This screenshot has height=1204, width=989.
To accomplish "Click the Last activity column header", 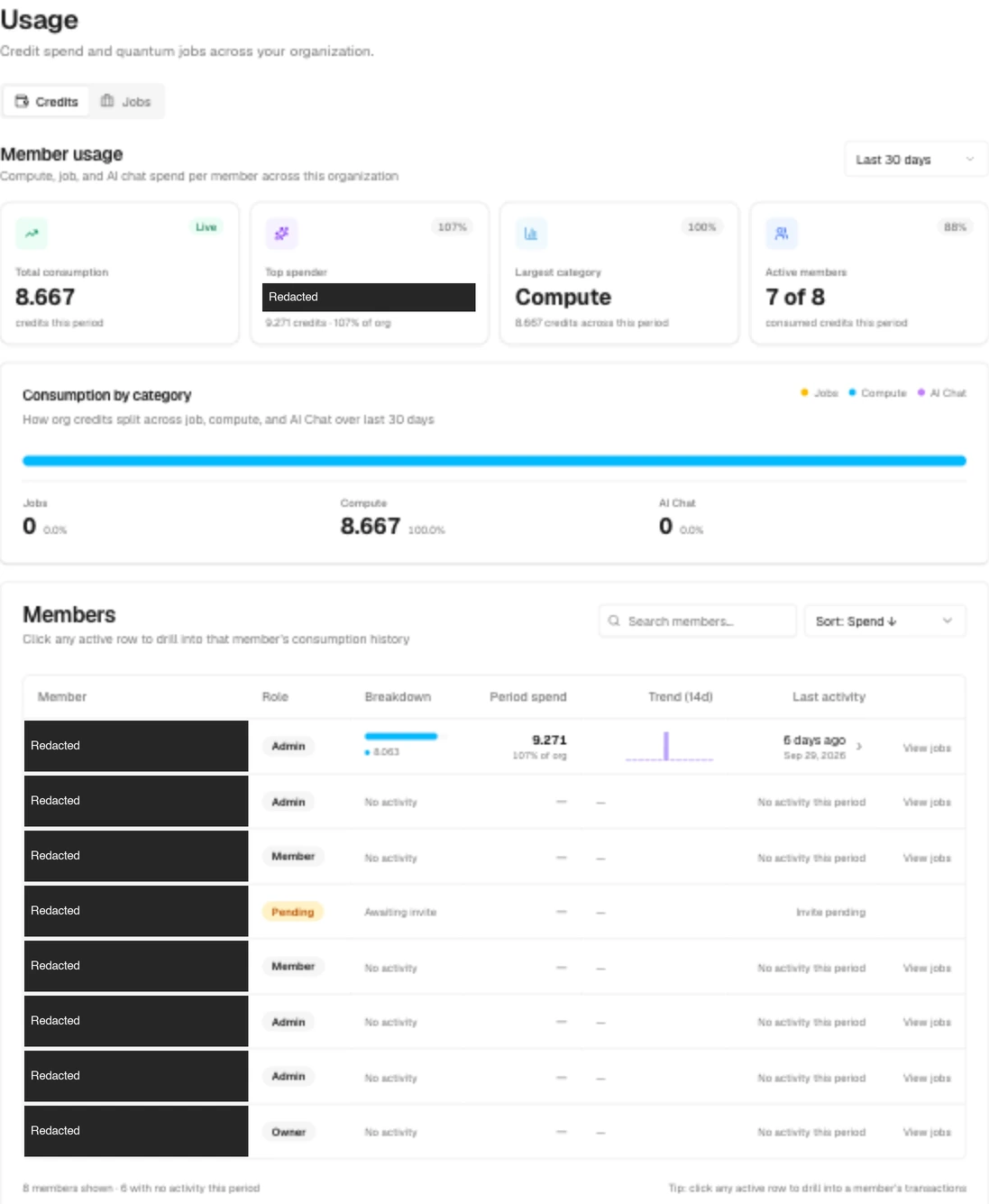I will coord(829,697).
